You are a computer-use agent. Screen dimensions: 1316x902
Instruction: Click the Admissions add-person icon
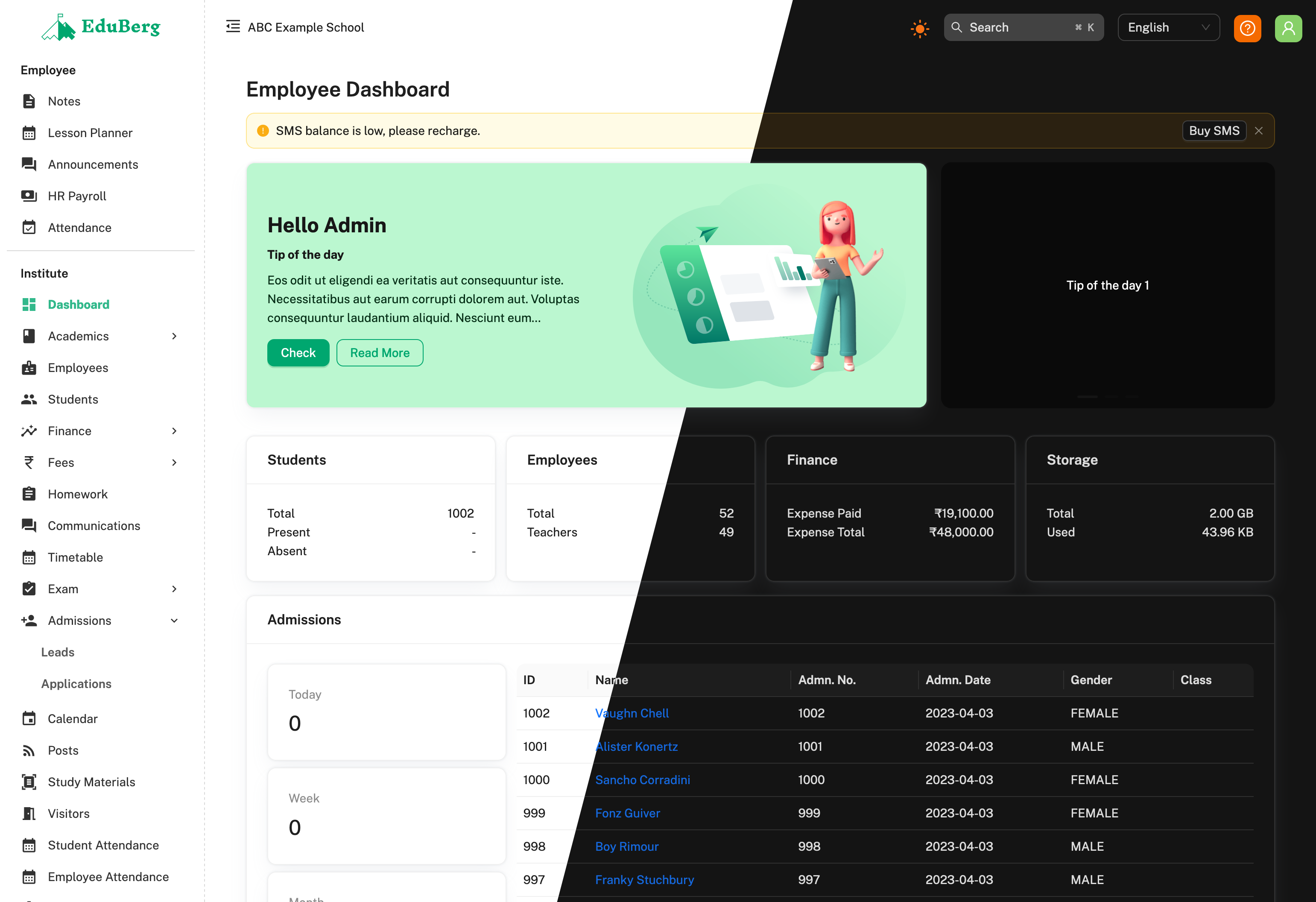point(29,621)
